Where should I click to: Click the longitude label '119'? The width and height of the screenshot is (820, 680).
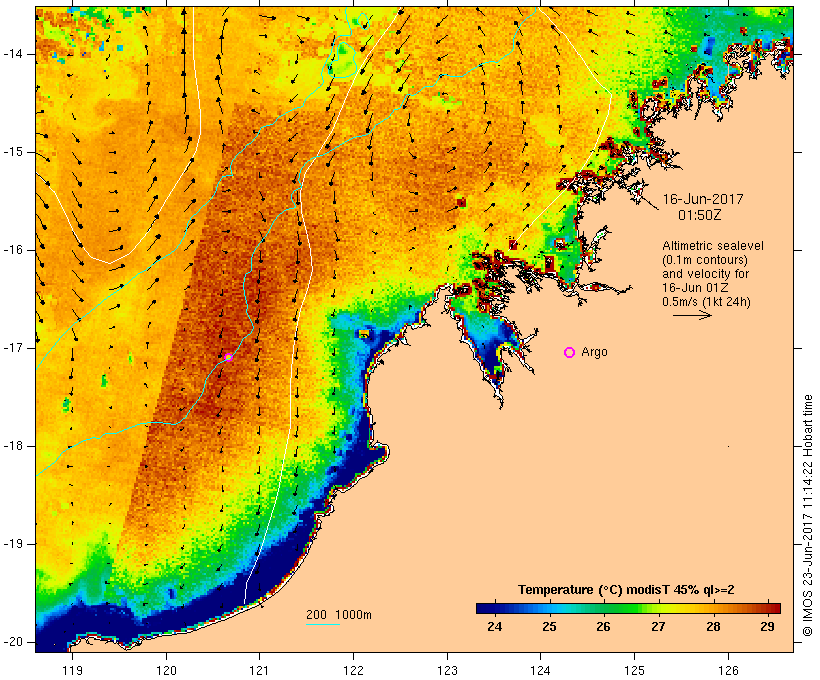(72, 670)
